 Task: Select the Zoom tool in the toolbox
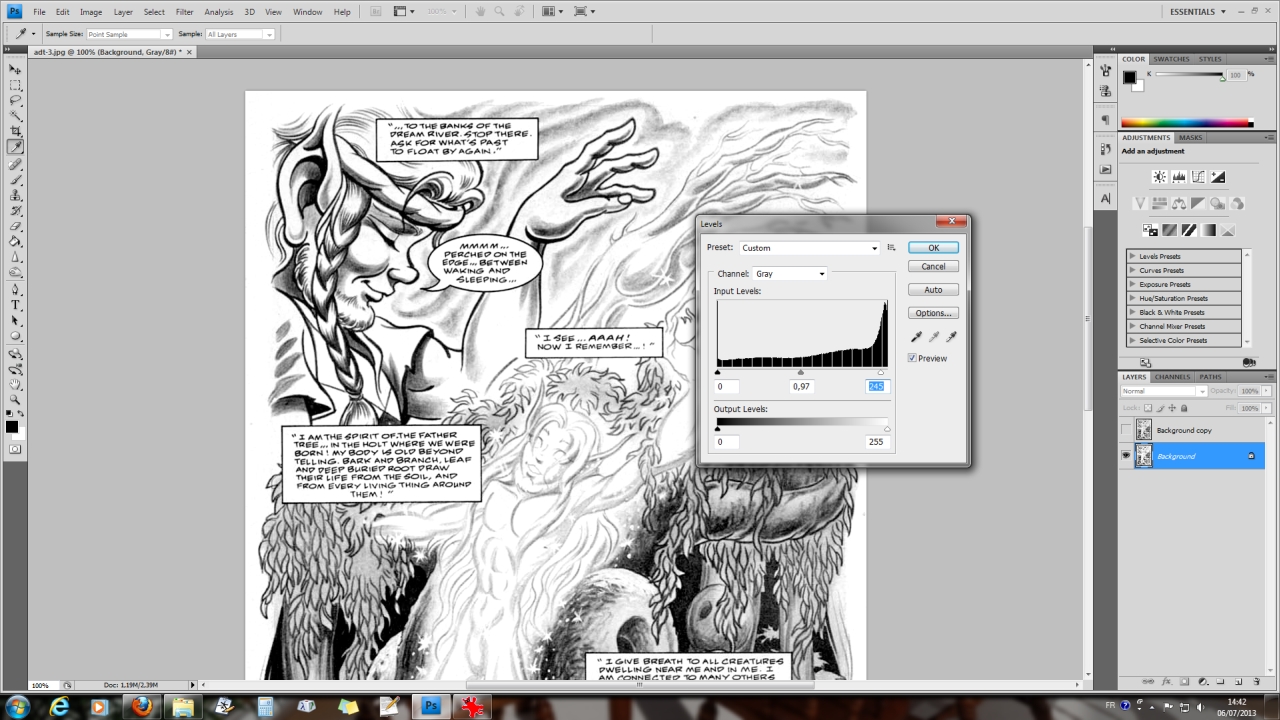coord(16,399)
